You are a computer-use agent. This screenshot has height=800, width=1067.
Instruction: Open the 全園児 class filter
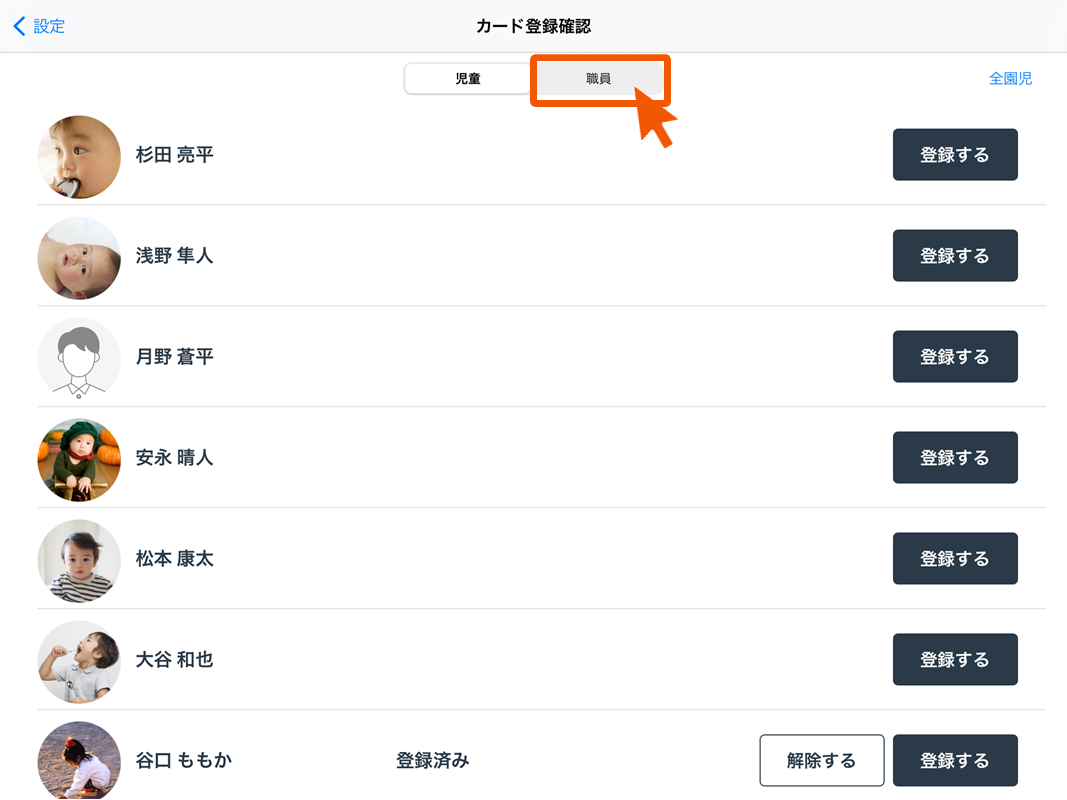(x=1010, y=78)
